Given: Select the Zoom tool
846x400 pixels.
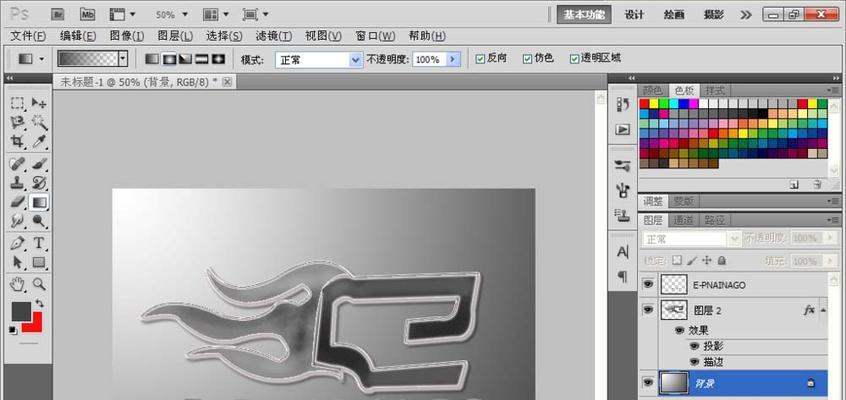Looking at the screenshot, I should tap(39, 284).
